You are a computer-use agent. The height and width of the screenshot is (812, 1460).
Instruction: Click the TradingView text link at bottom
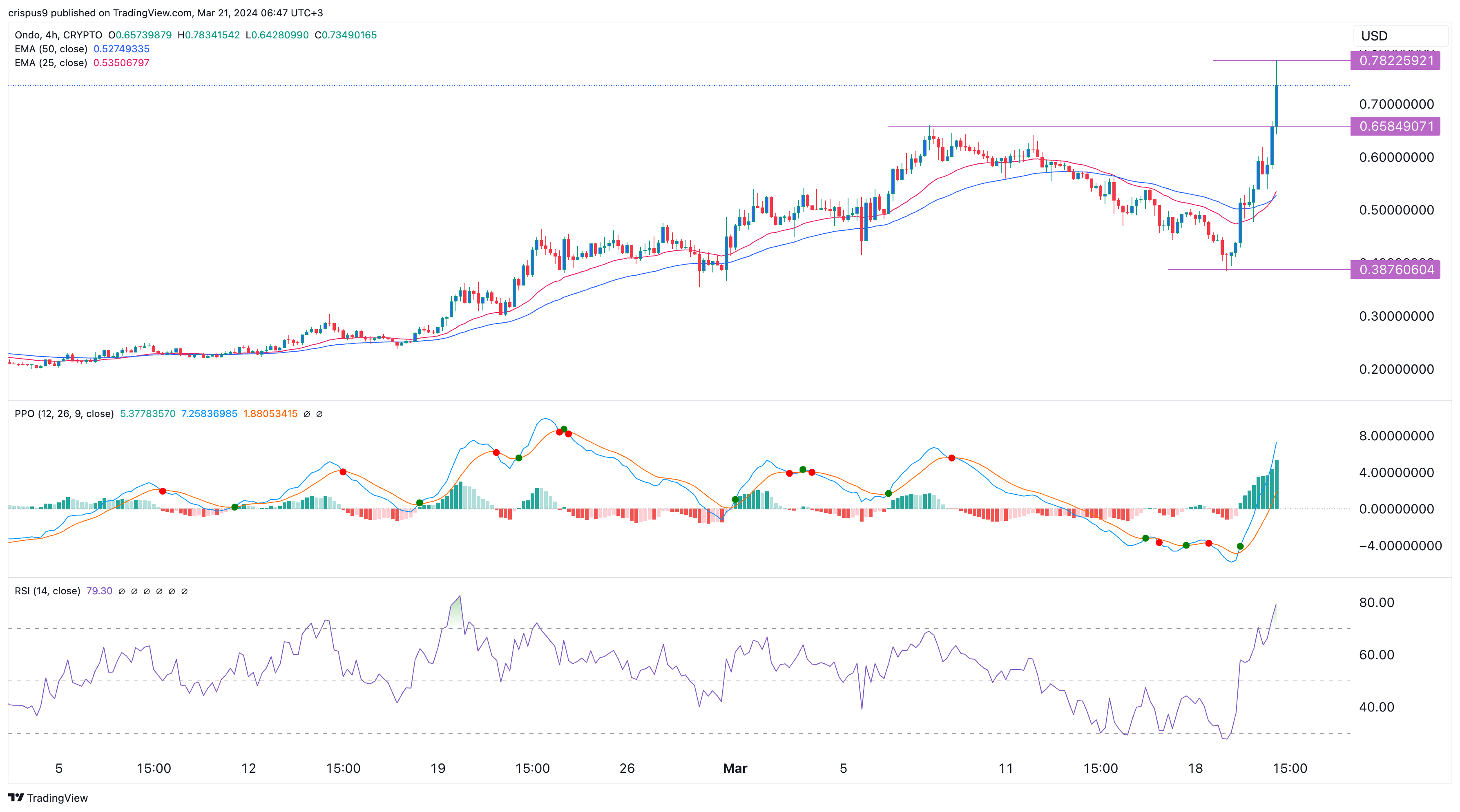click(x=57, y=799)
